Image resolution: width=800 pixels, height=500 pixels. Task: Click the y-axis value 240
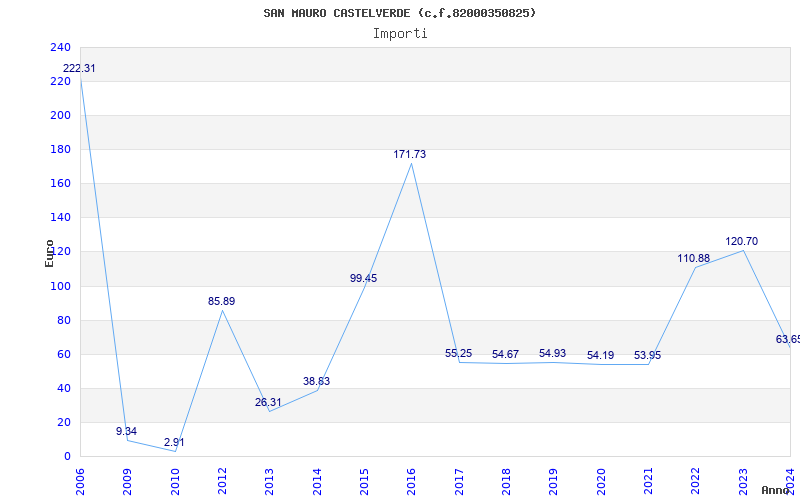click(x=60, y=47)
